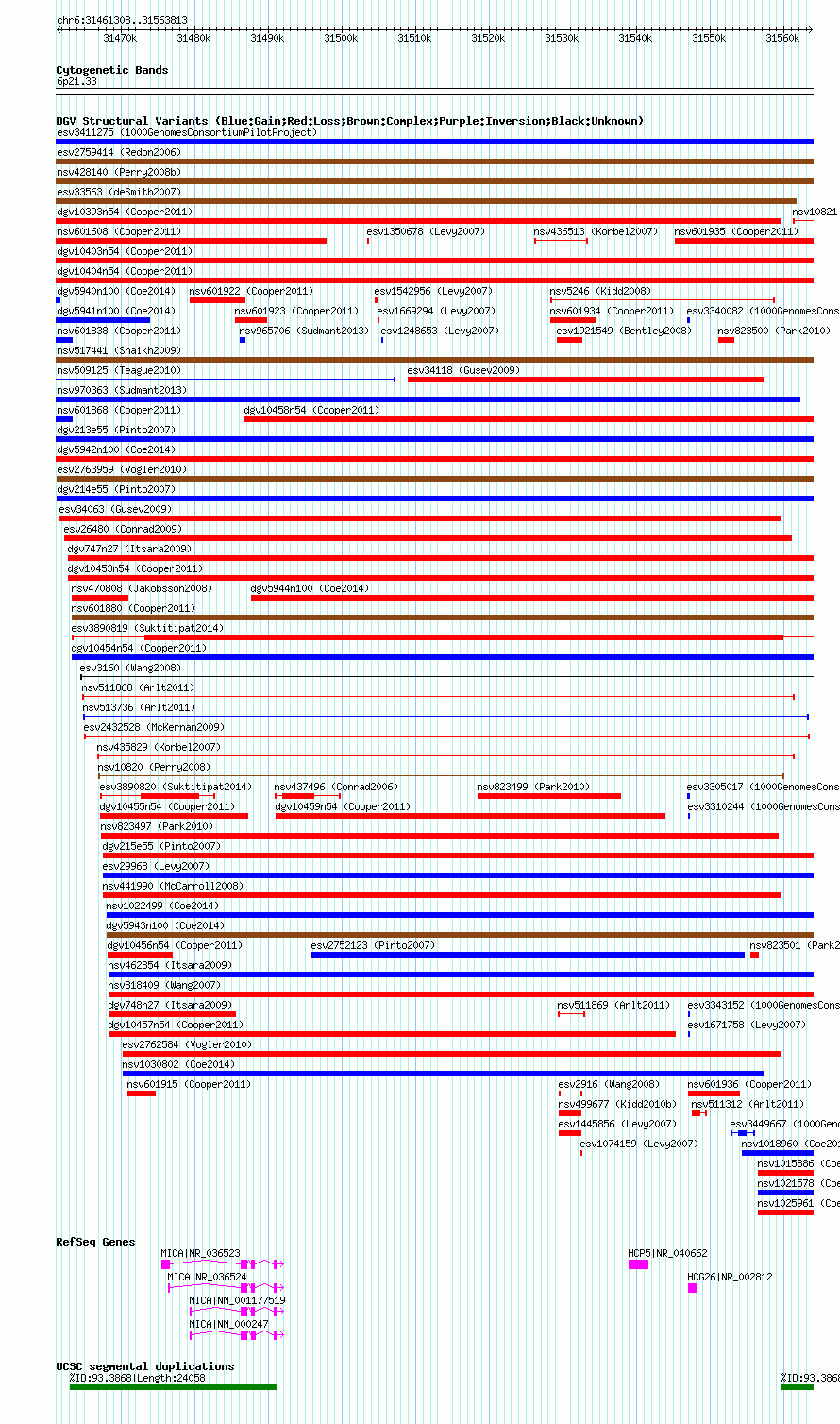Screen dimensions: 840x1424
Task: Click segmental duplication %ID:93.3868 Length:24058 label
Action: 137,1378
